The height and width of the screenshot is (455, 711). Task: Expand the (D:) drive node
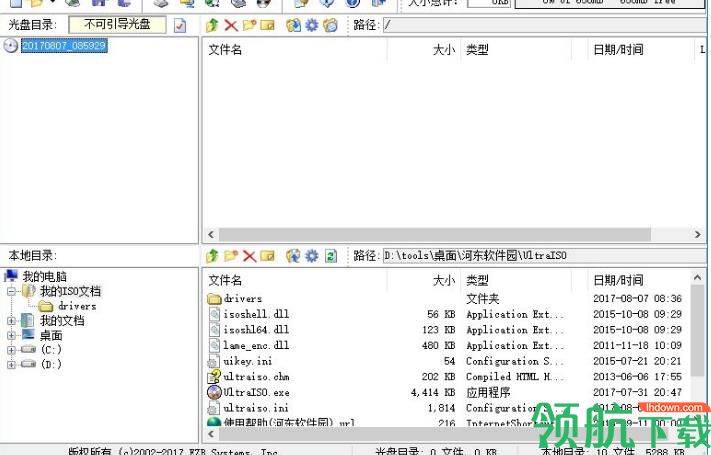(12, 365)
